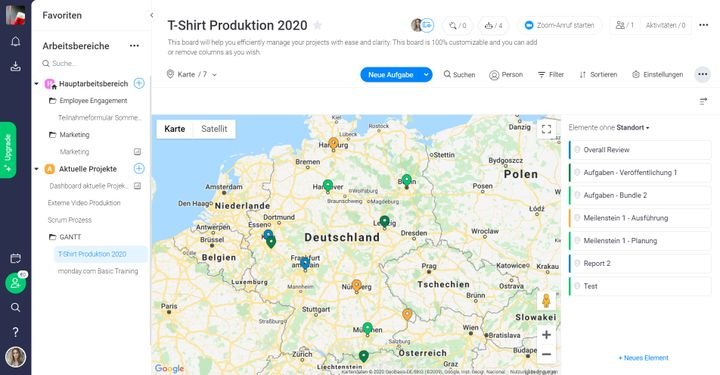Open the Marketing dashboard item

click(74, 151)
